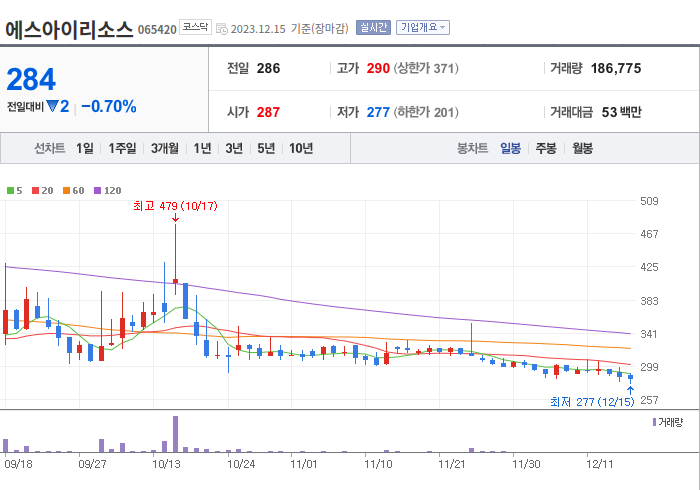The width and height of the screenshot is (700, 490).
Task: Switch to 월봉 candlestick chart
Action: click(583, 148)
